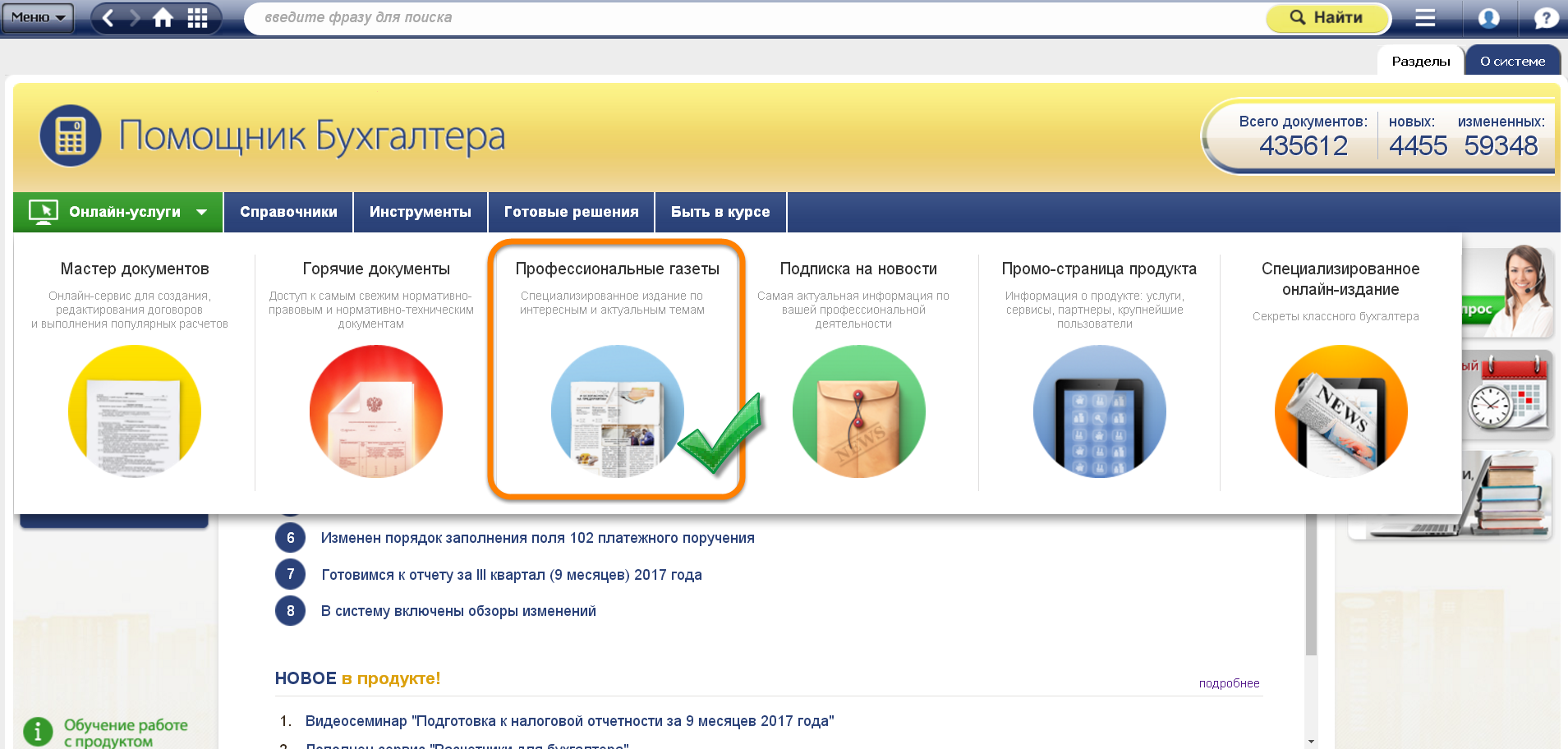Open the grid apps icon in toolbar
Screen dimensions: 1568x749
tap(197, 18)
